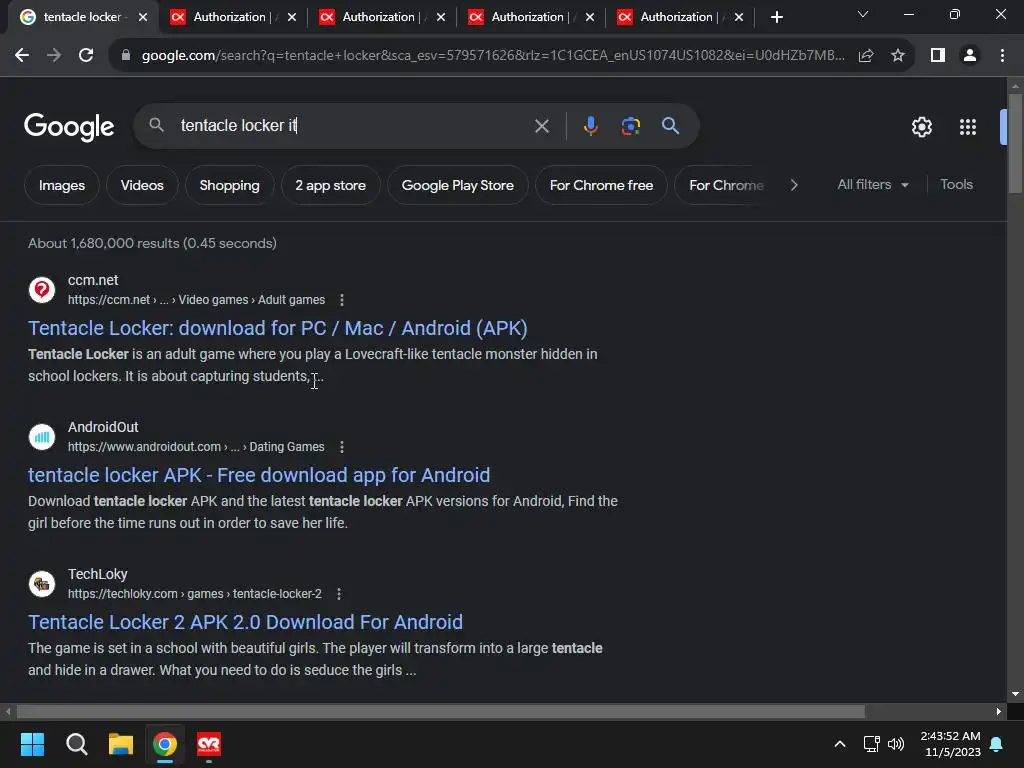Close the tentacle locker tab
This screenshot has width=1024, height=768.
pos(142,17)
